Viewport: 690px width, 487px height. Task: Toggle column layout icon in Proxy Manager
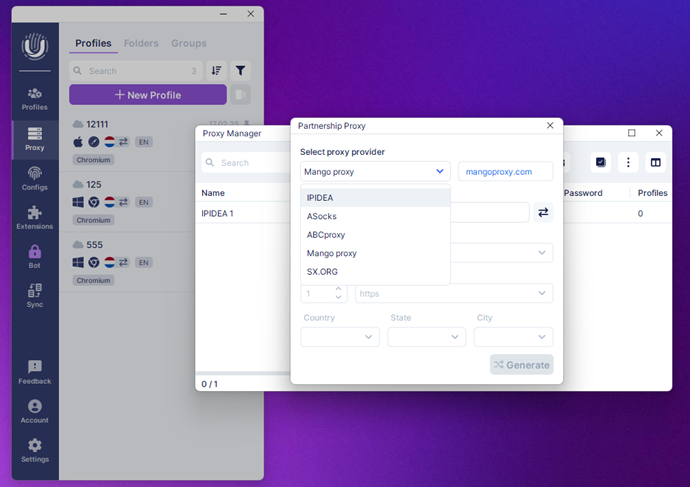pos(655,162)
